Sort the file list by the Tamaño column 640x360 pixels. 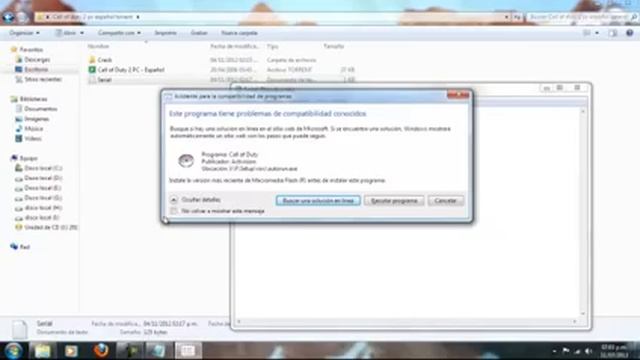[334, 47]
